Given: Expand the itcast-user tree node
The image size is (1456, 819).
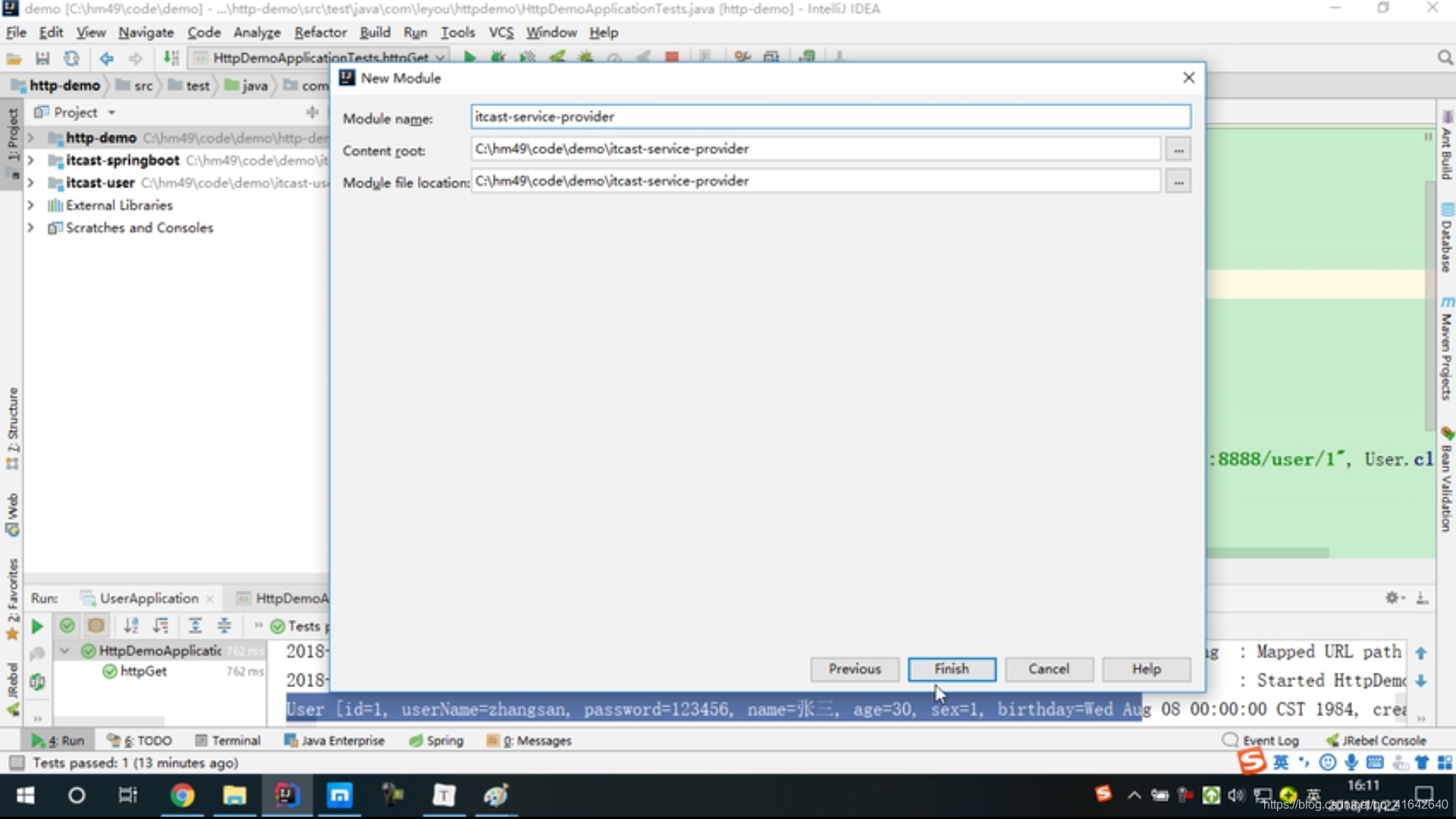Looking at the screenshot, I should [x=30, y=183].
